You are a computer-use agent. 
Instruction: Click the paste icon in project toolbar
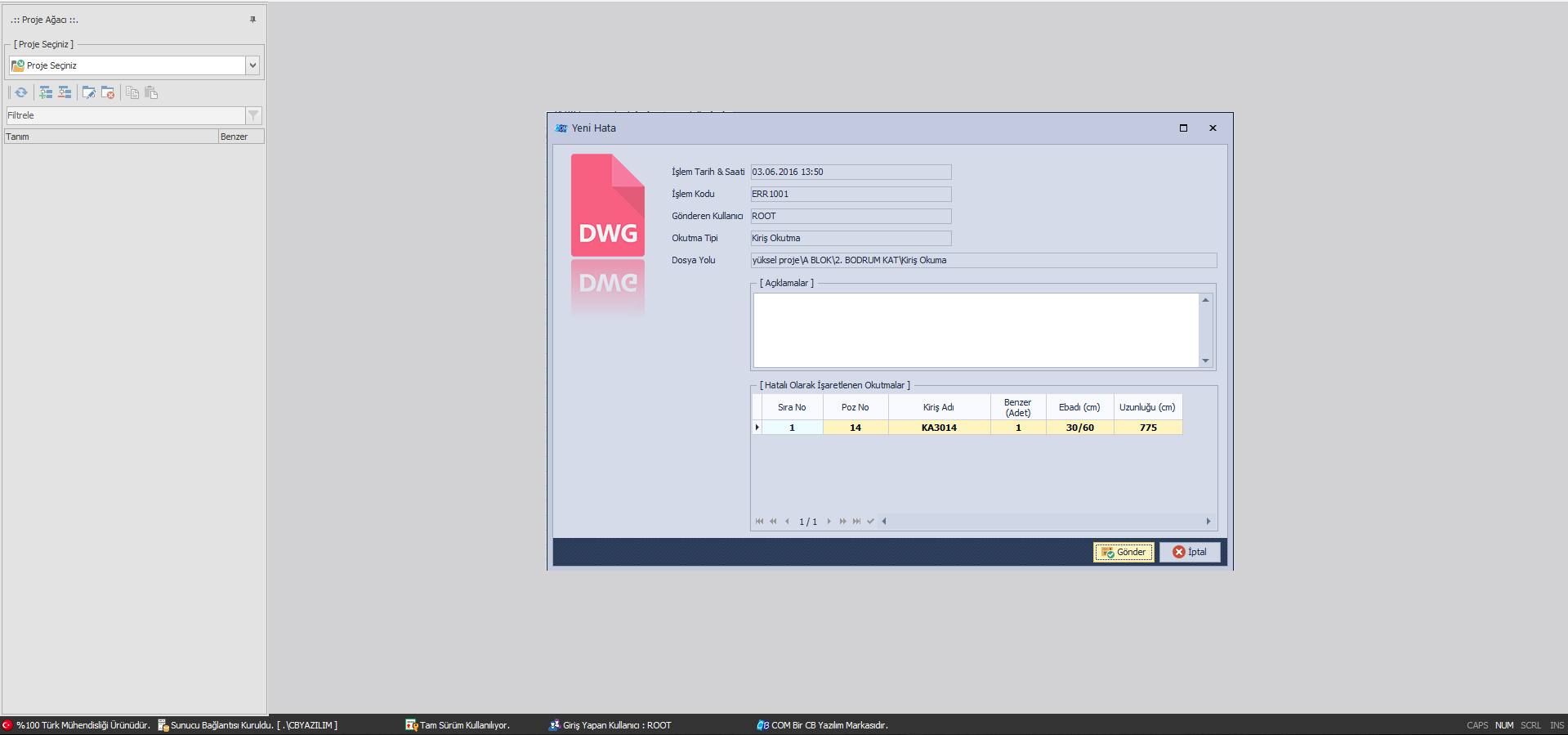click(151, 92)
